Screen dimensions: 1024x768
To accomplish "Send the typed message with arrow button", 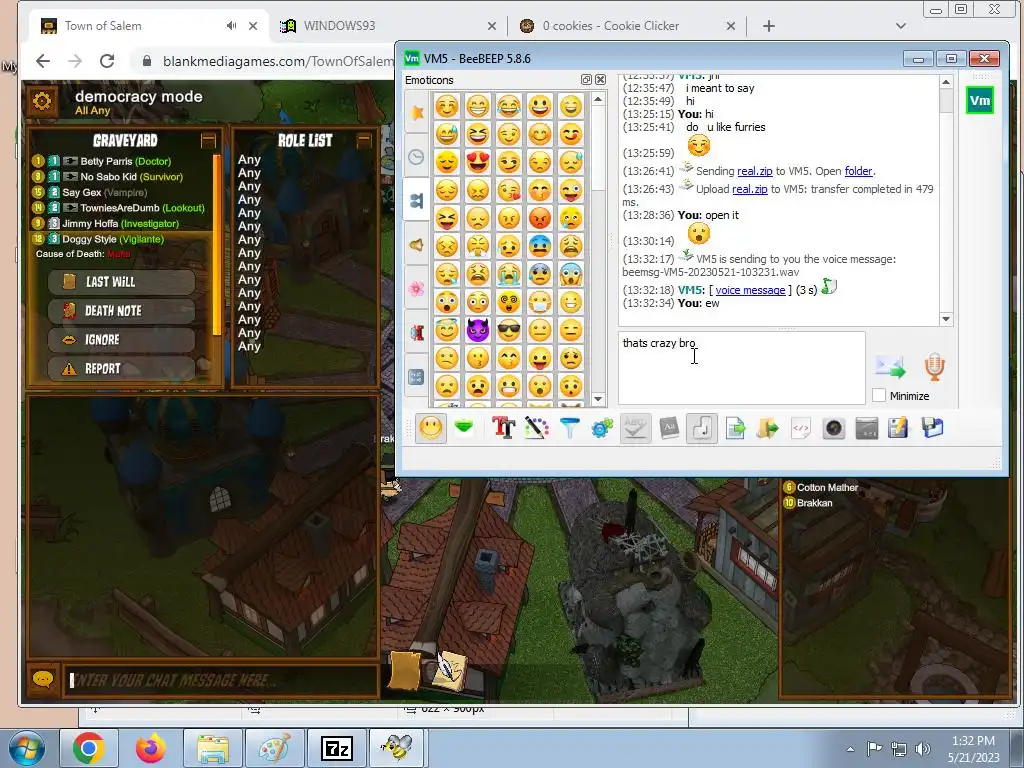I will (890, 367).
